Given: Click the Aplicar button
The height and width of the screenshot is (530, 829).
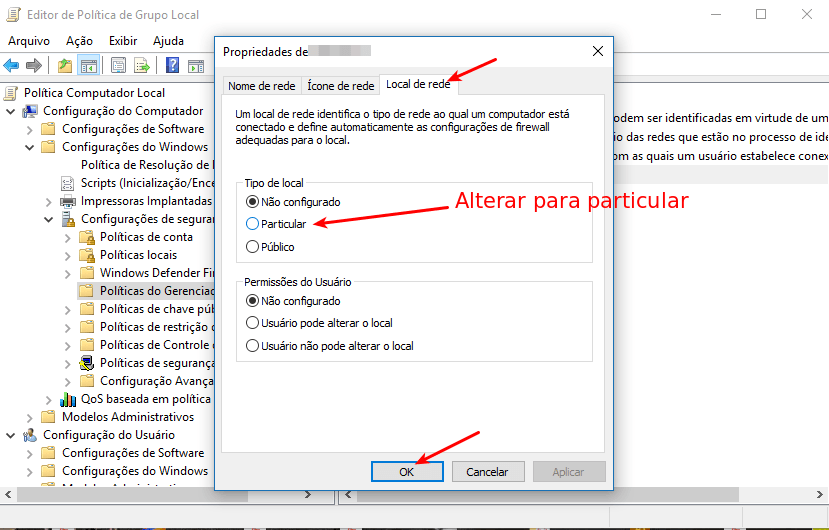Looking at the screenshot, I should [x=568, y=472].
